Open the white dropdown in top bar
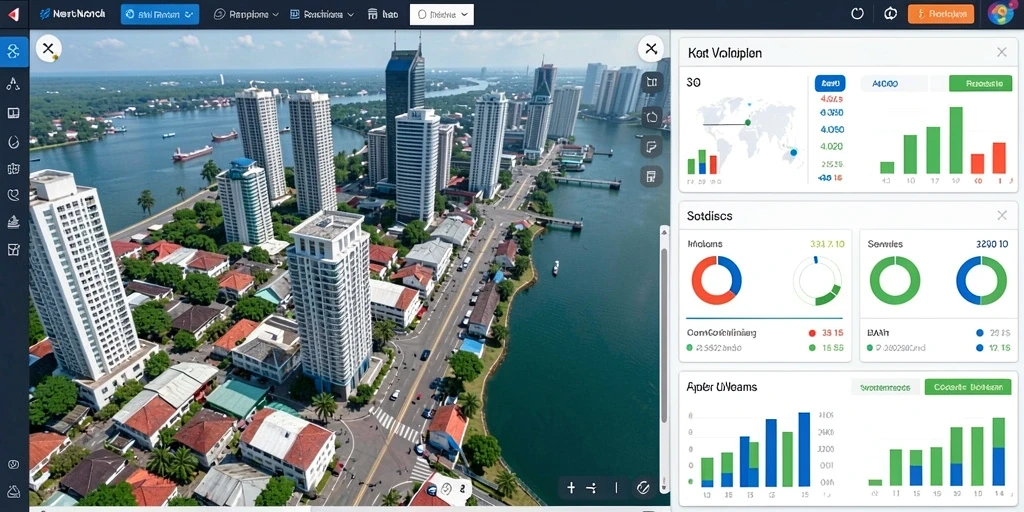Image resolution: width=1024 pixels, height=512 pixels. coord(441,14)
